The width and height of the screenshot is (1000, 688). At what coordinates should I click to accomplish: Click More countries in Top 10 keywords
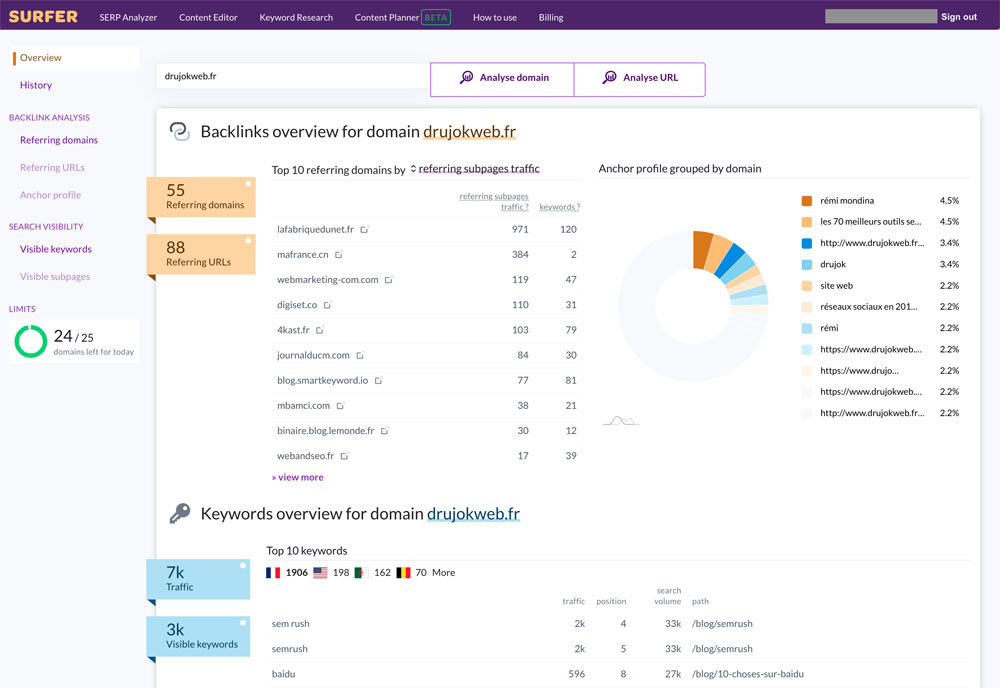click(x=443, y=573)
